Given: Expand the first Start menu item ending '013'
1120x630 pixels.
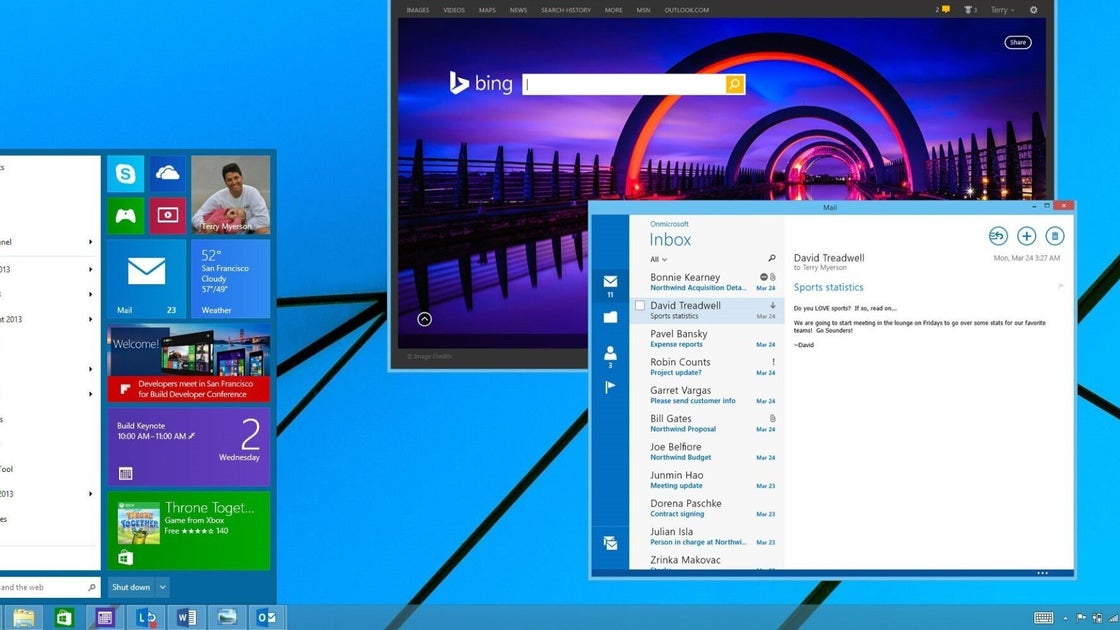Looking at the screenshot, I should [x=91, y=269].
